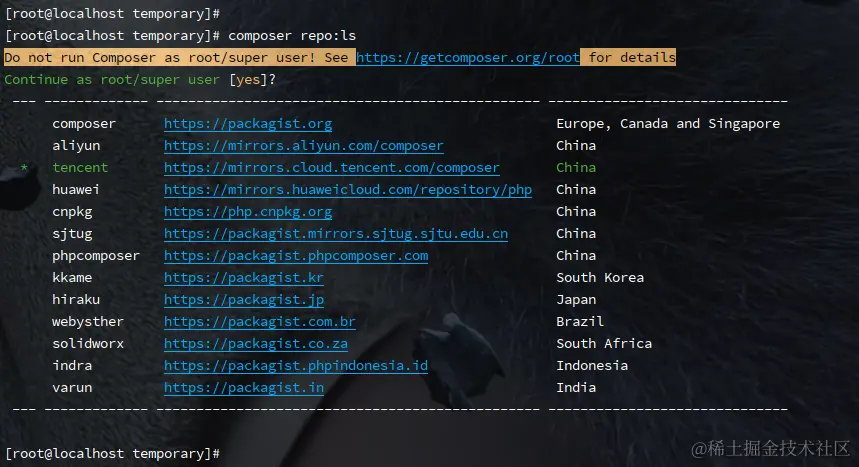Select the repo name 'varun'
The width and height of the screenshot is (859, 467).
[x=72, y=387]
